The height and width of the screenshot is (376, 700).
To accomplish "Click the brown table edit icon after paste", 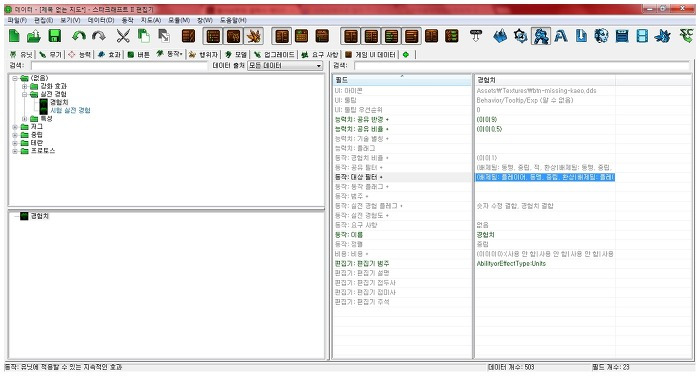I will coord(188,36).
